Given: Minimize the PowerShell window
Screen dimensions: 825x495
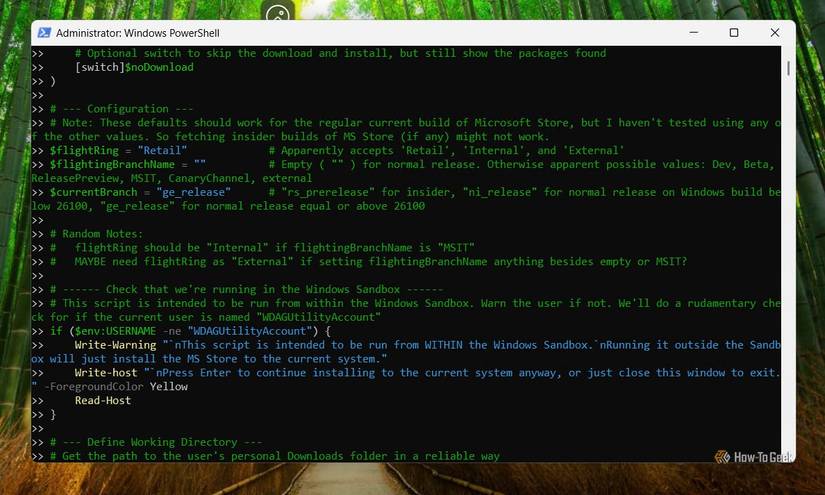Looking at the screenshot, I should (694, 33).
